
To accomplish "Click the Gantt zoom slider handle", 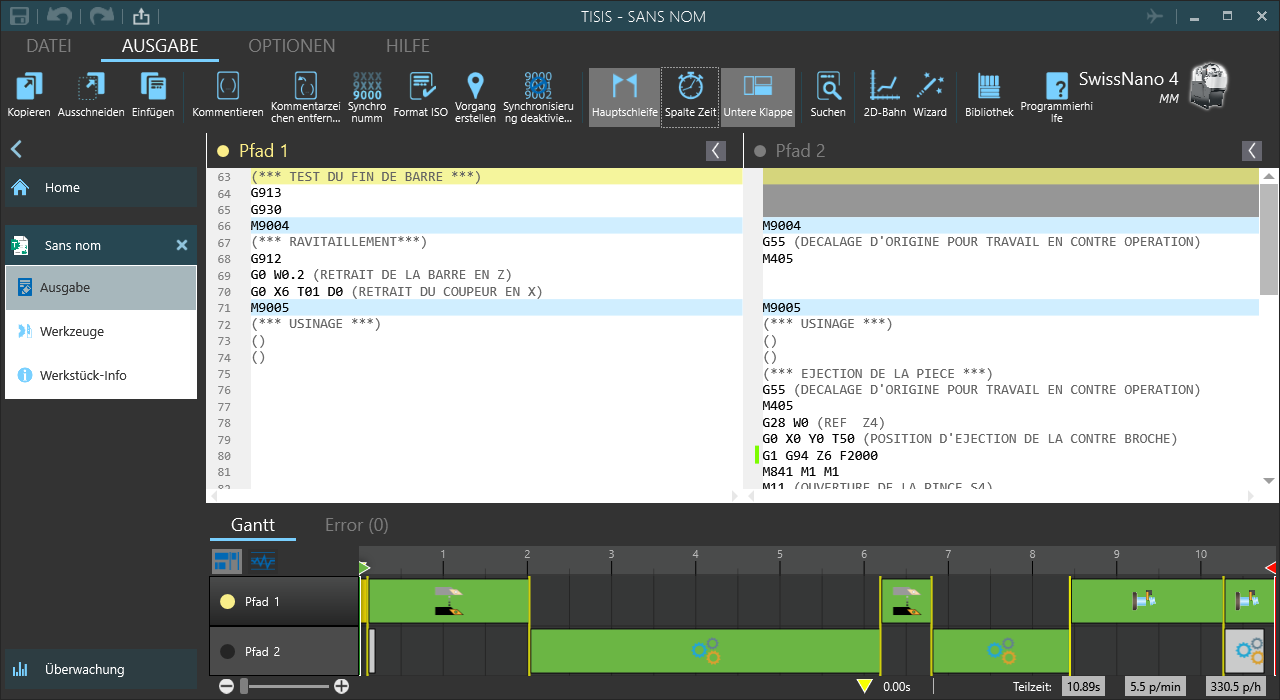I will tap(245, 686).
